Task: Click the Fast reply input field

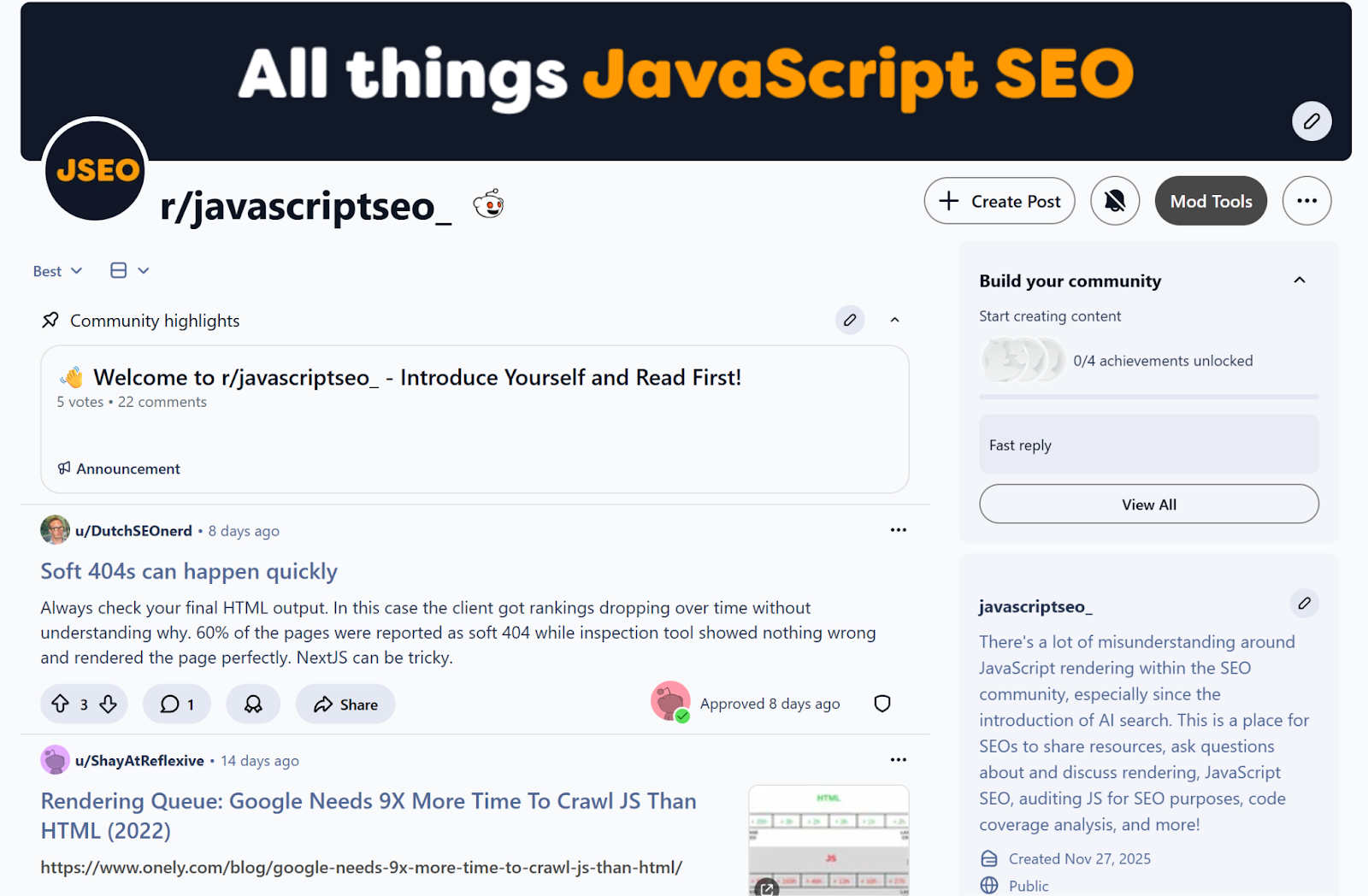Action: tap(1148, 444)
